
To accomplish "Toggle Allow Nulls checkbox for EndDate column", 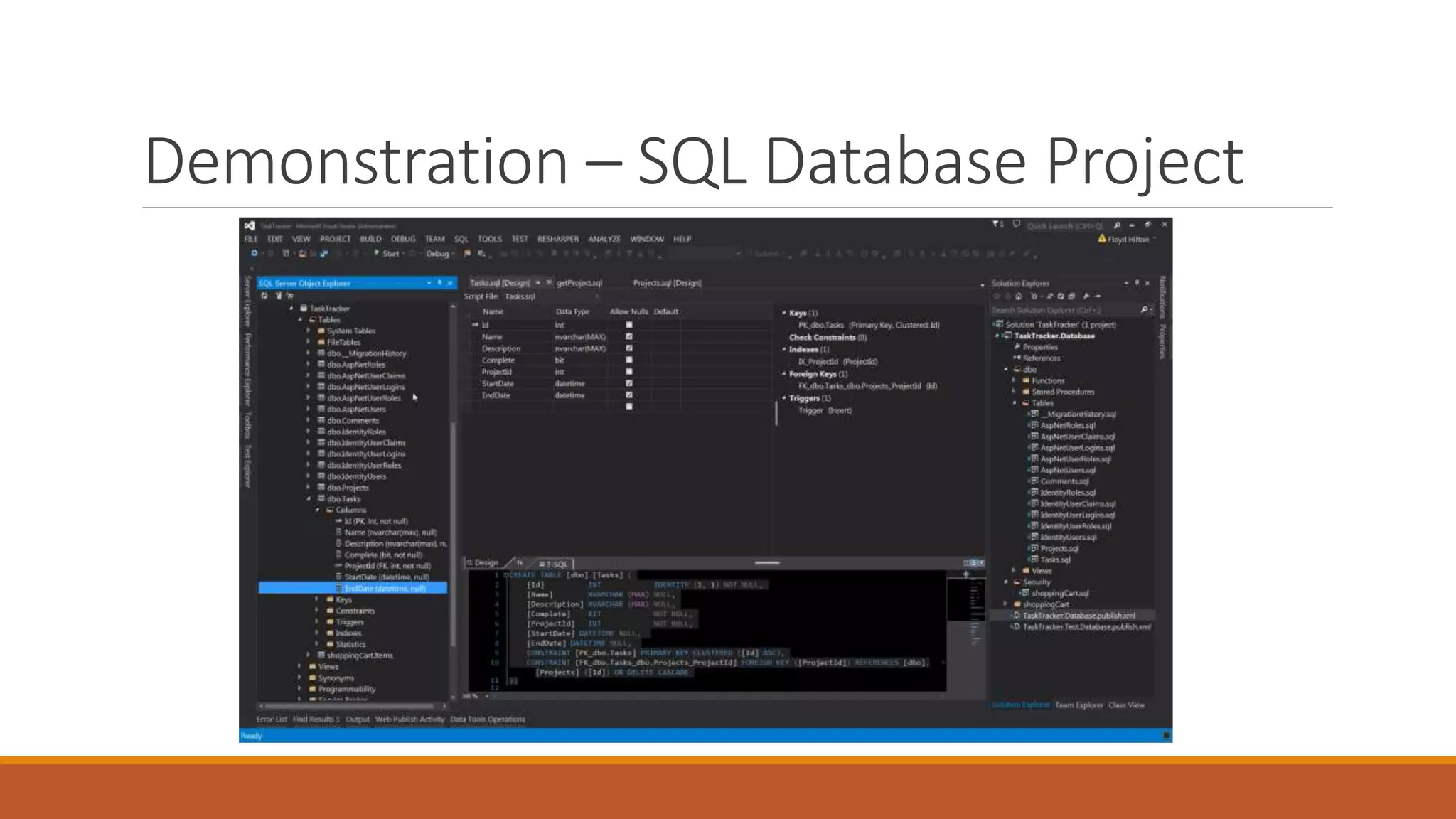I will pos(629,395).
